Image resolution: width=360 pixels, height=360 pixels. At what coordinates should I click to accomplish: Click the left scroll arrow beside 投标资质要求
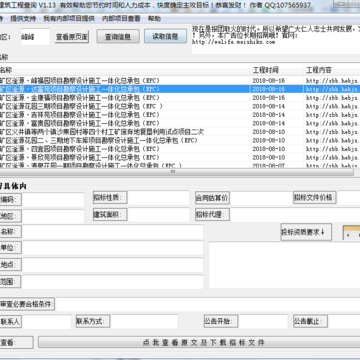[x=349, y=236]
